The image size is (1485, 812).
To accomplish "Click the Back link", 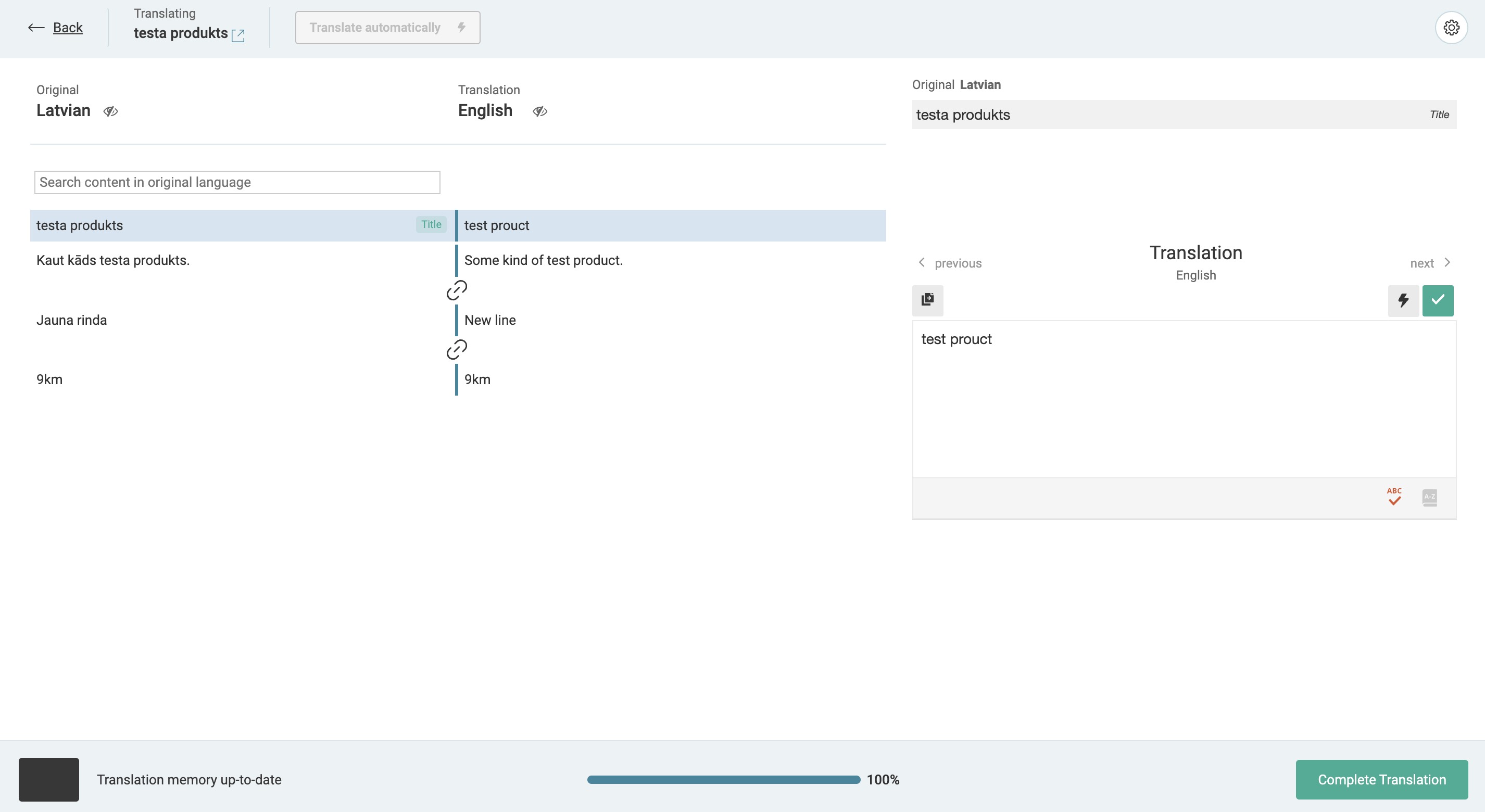I will [x=68, y=28].
